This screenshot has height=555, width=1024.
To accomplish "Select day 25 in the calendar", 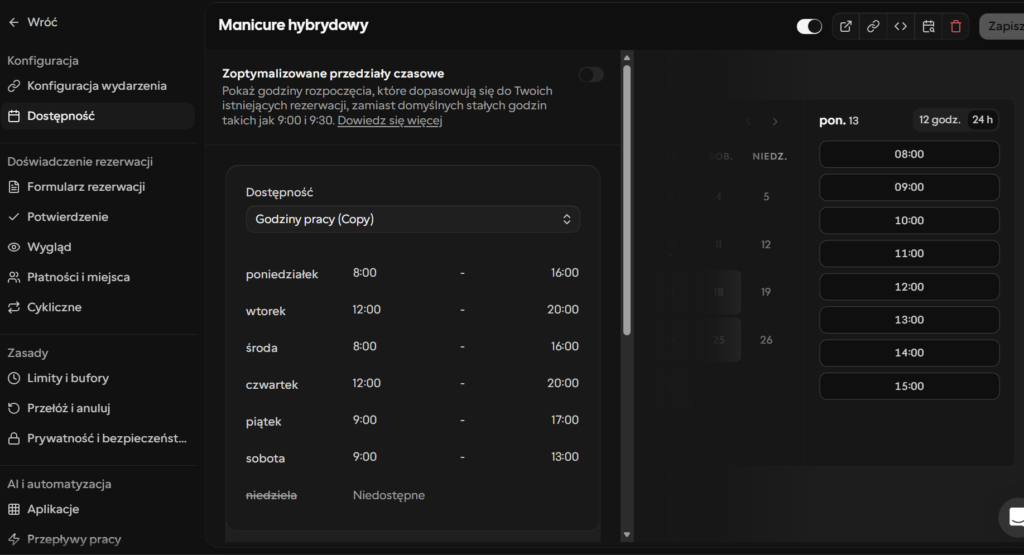I will 718,340.
